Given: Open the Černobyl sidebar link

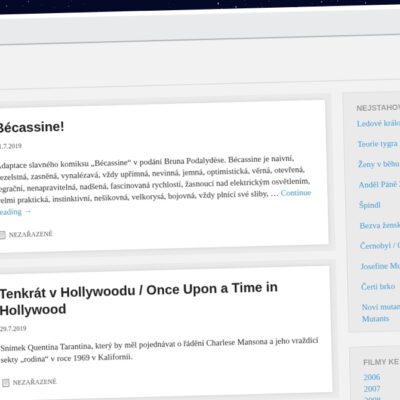Looking at the screenshot, I should (380, 246).
